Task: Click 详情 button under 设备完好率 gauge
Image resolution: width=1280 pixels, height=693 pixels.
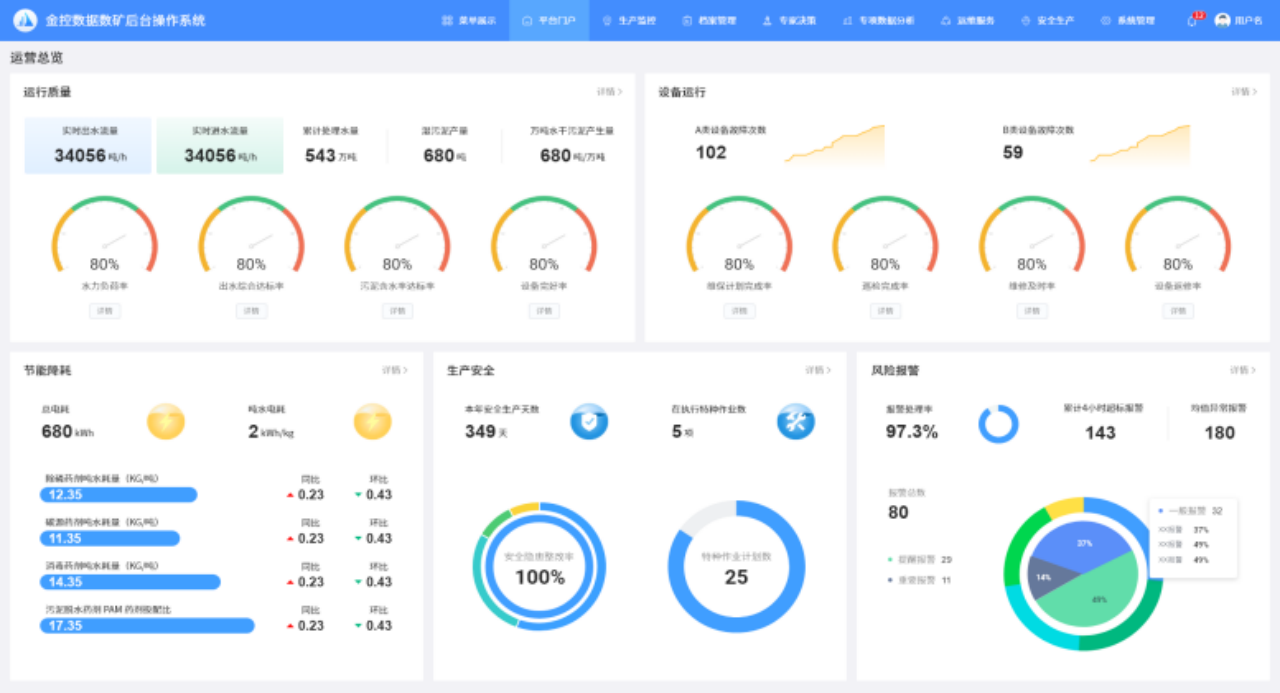Action: [544, 311]
